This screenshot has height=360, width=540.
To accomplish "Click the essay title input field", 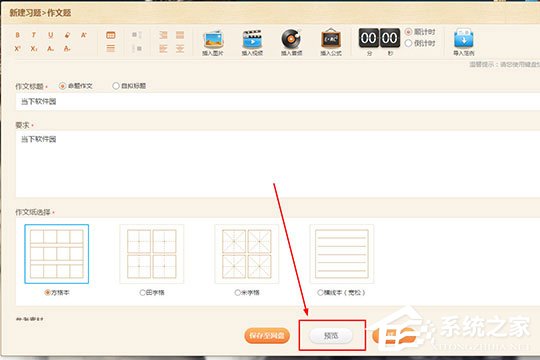I will click(278, 102).
